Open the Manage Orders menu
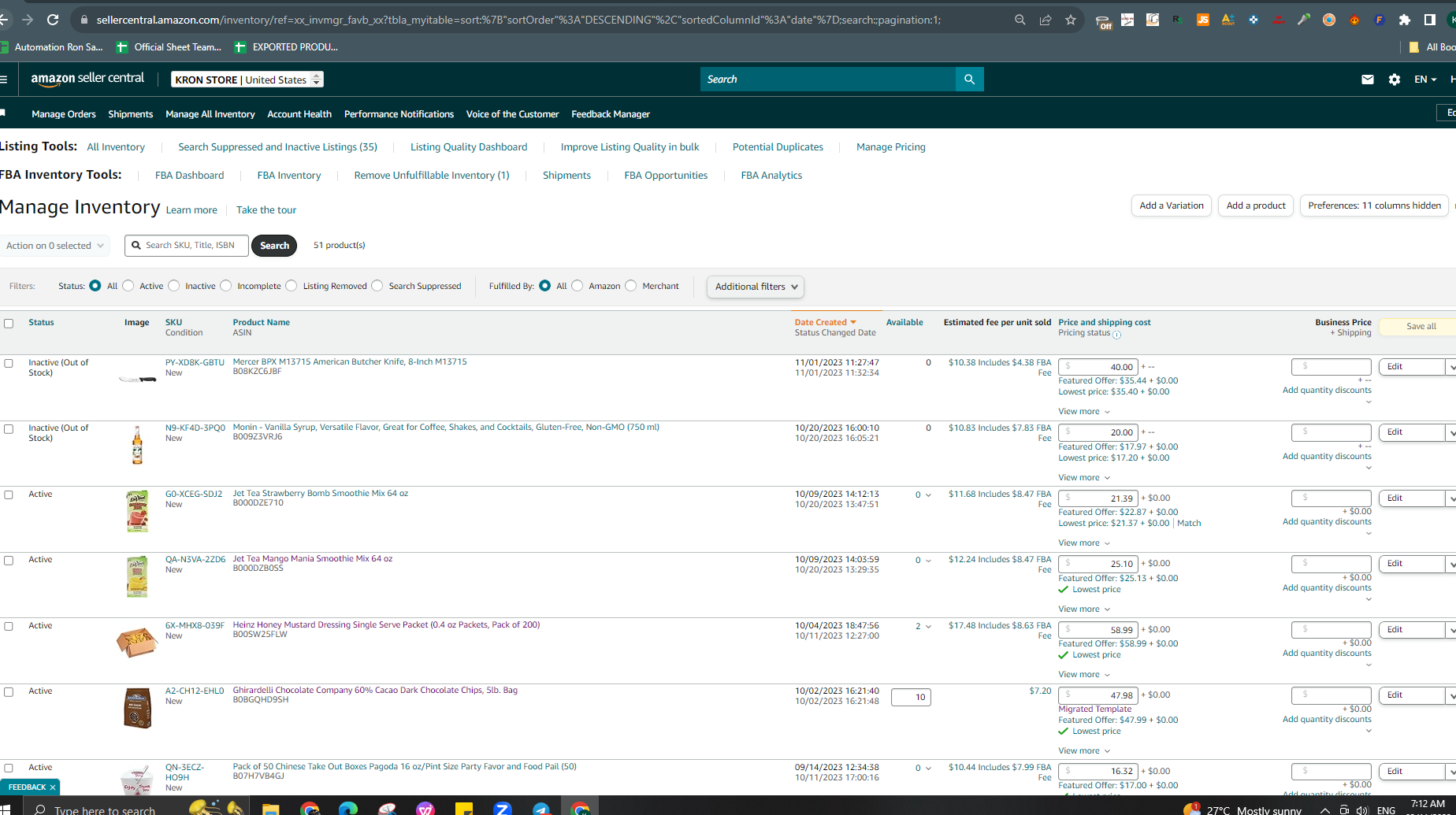The image size is (1456, 815). click(64, 114)
